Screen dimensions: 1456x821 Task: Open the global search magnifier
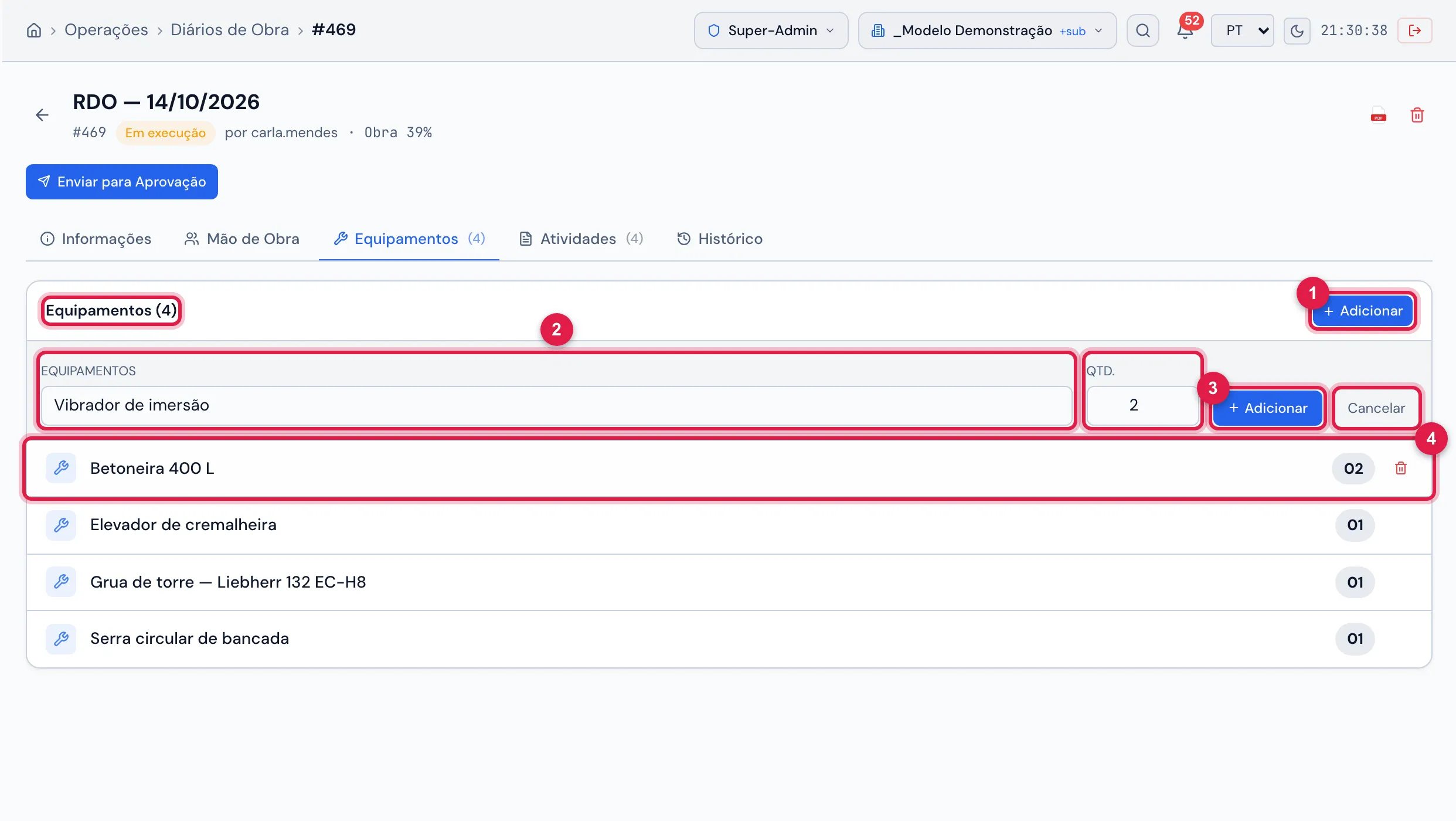pyautogui.click(x=1142, y=30)
